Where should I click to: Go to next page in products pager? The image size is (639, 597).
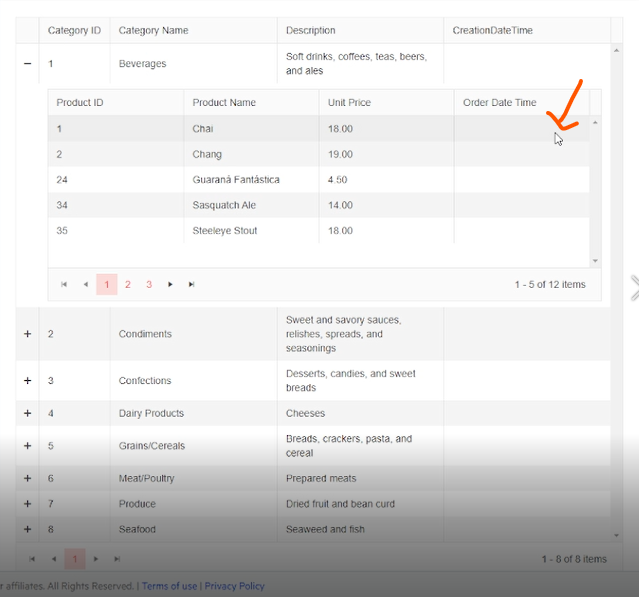pos(170,285)
